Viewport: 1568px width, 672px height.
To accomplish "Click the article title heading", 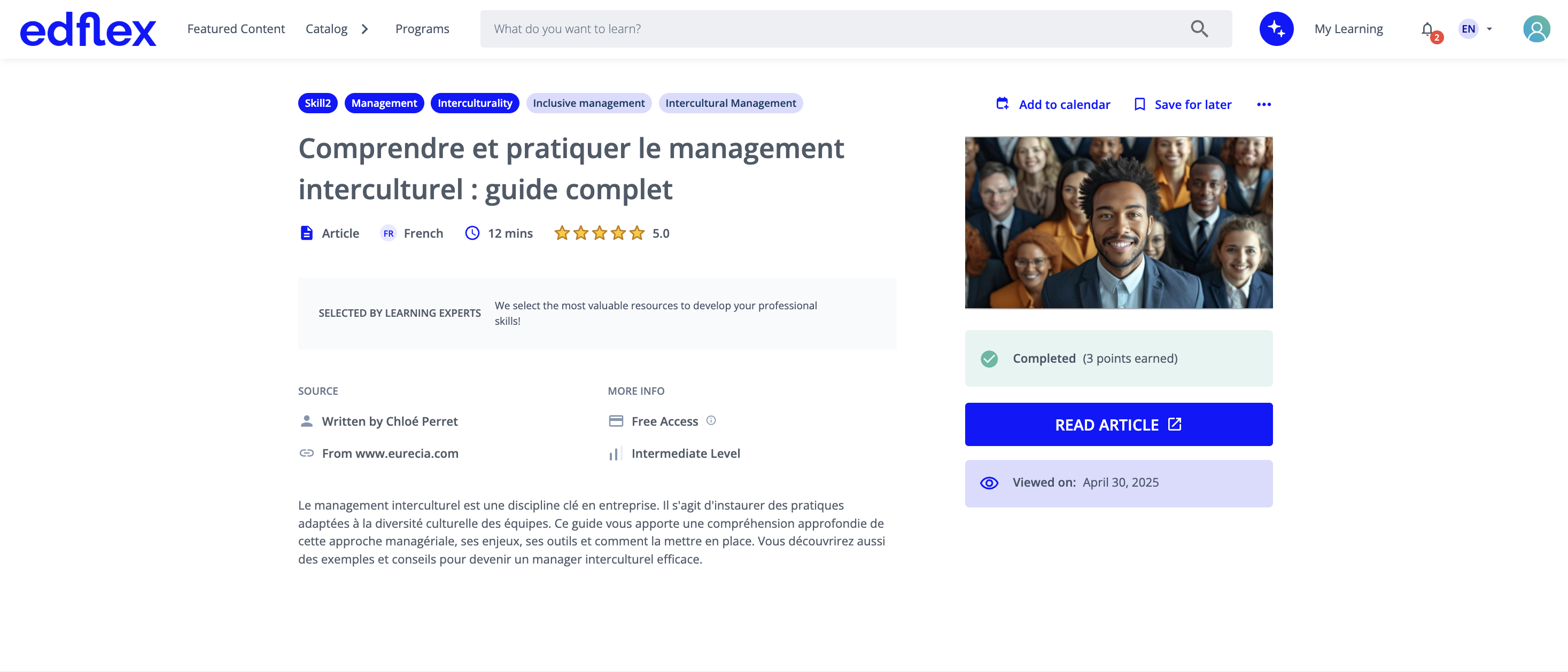I will pos(570,168).
